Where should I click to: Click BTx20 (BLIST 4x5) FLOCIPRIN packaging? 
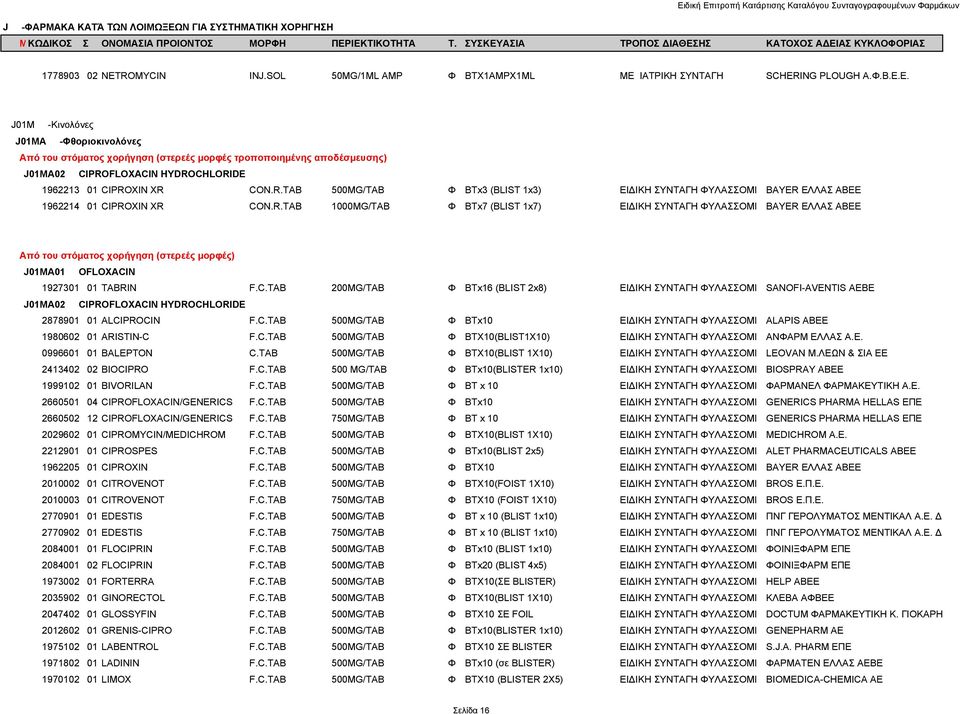(506, 565)
